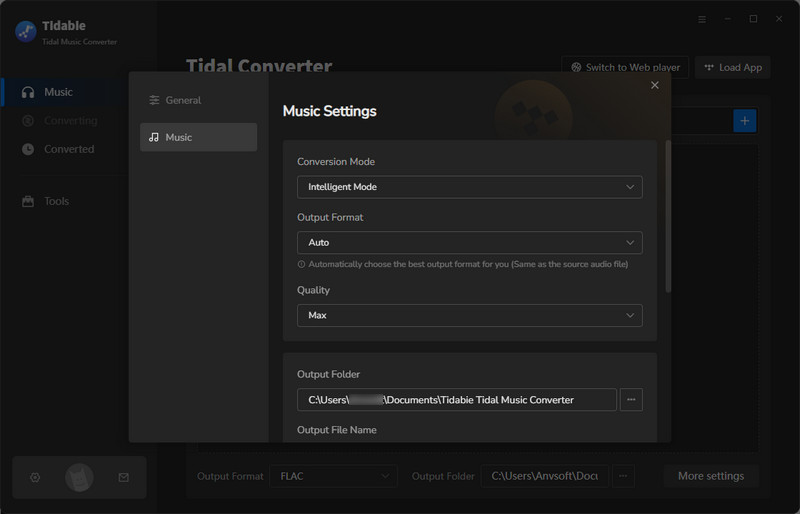Screen dimensions: 800x514
Task: Expand the Quality Max dropdown
Action: tap(469, 315)
